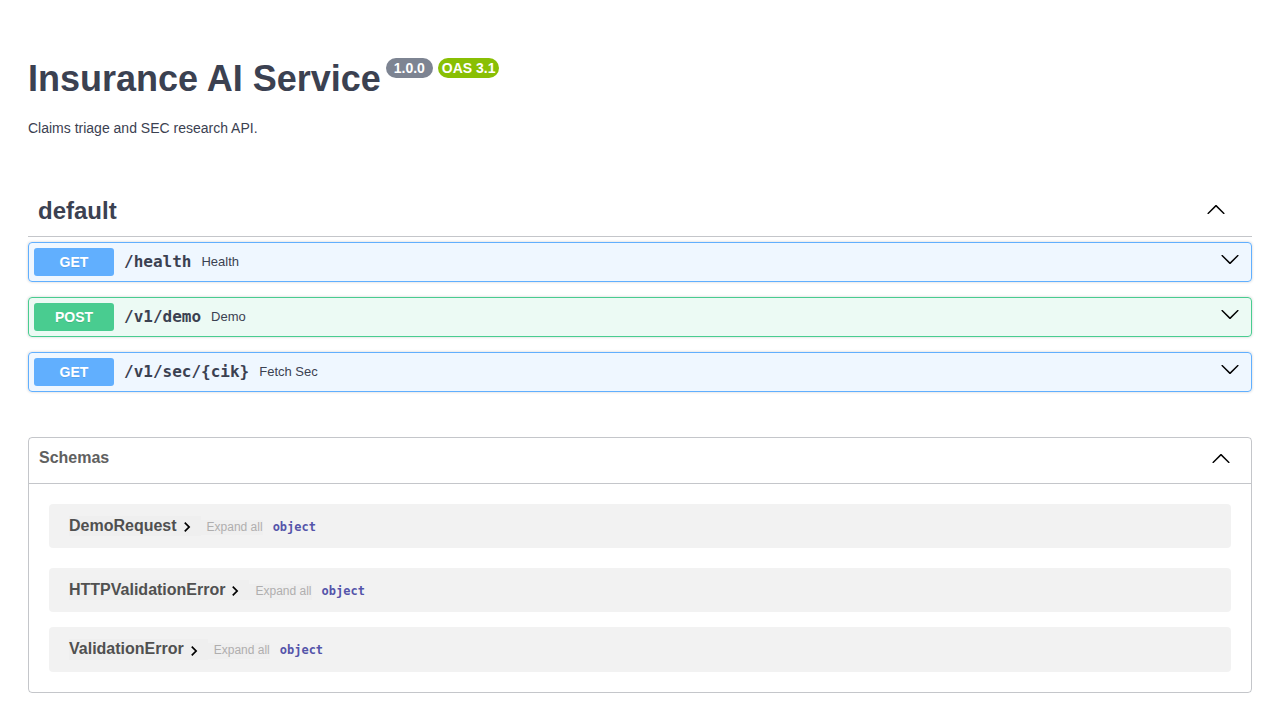Click Expand all next to DemoRequest

tap(234, 527)
